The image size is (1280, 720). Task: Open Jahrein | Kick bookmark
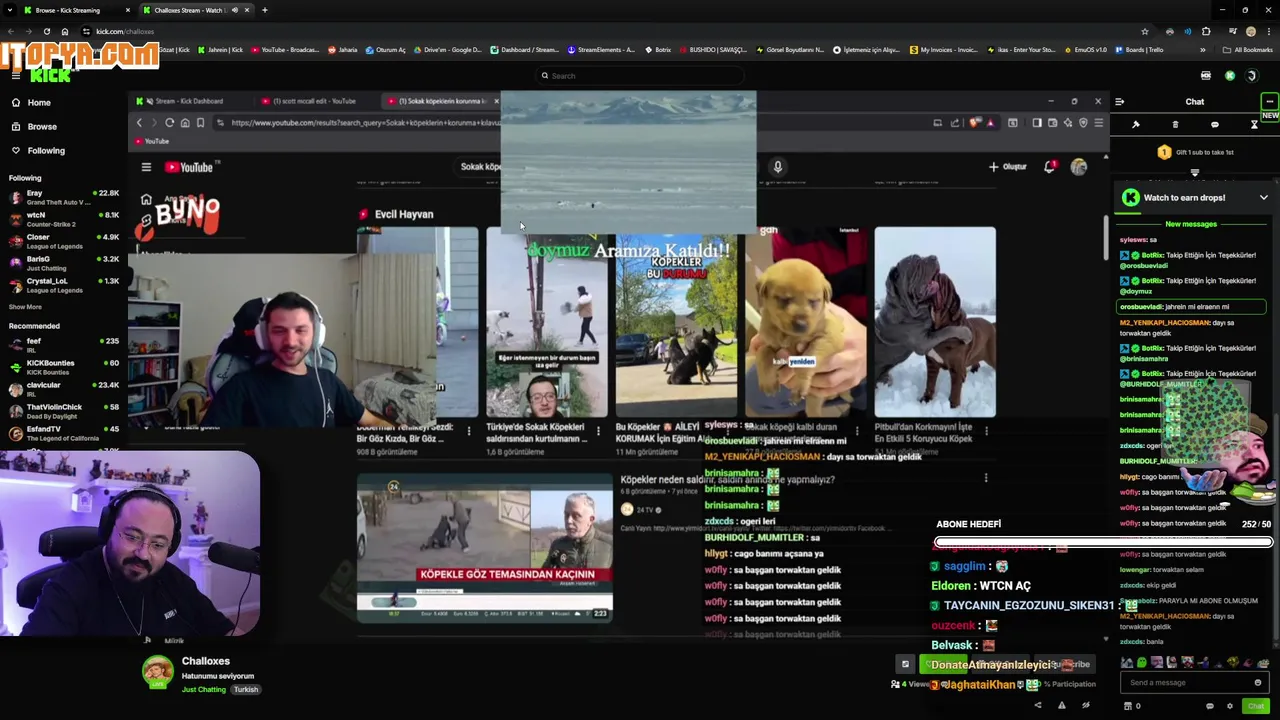[220, 50]
